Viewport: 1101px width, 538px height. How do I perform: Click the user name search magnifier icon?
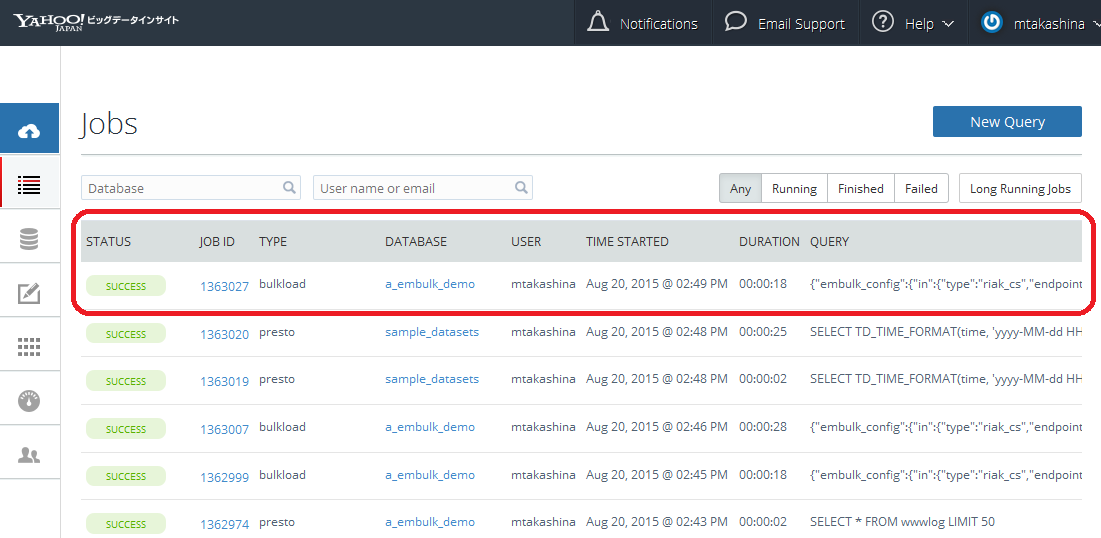pos(521,188)
